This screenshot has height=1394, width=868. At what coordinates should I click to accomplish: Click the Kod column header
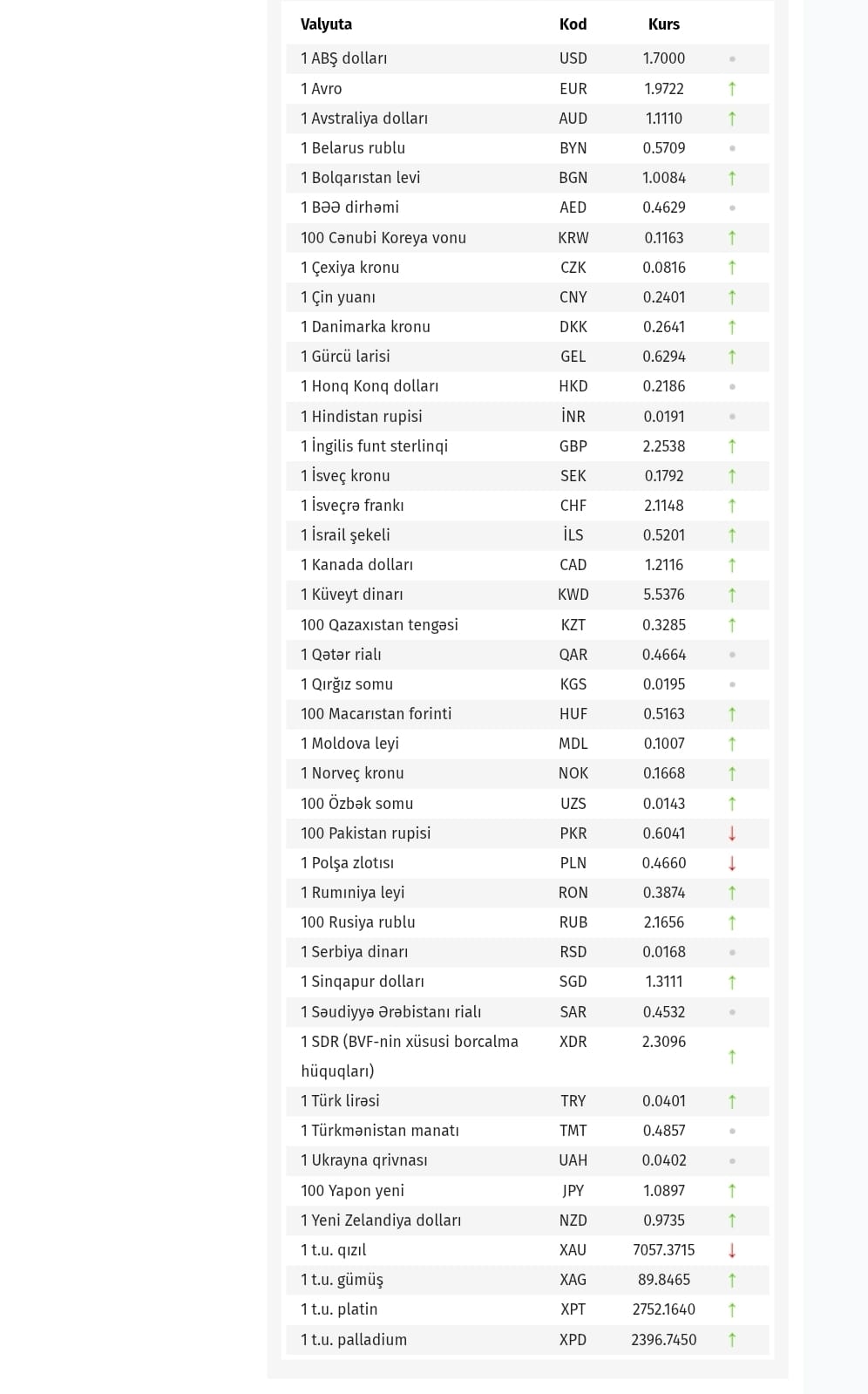573,24
